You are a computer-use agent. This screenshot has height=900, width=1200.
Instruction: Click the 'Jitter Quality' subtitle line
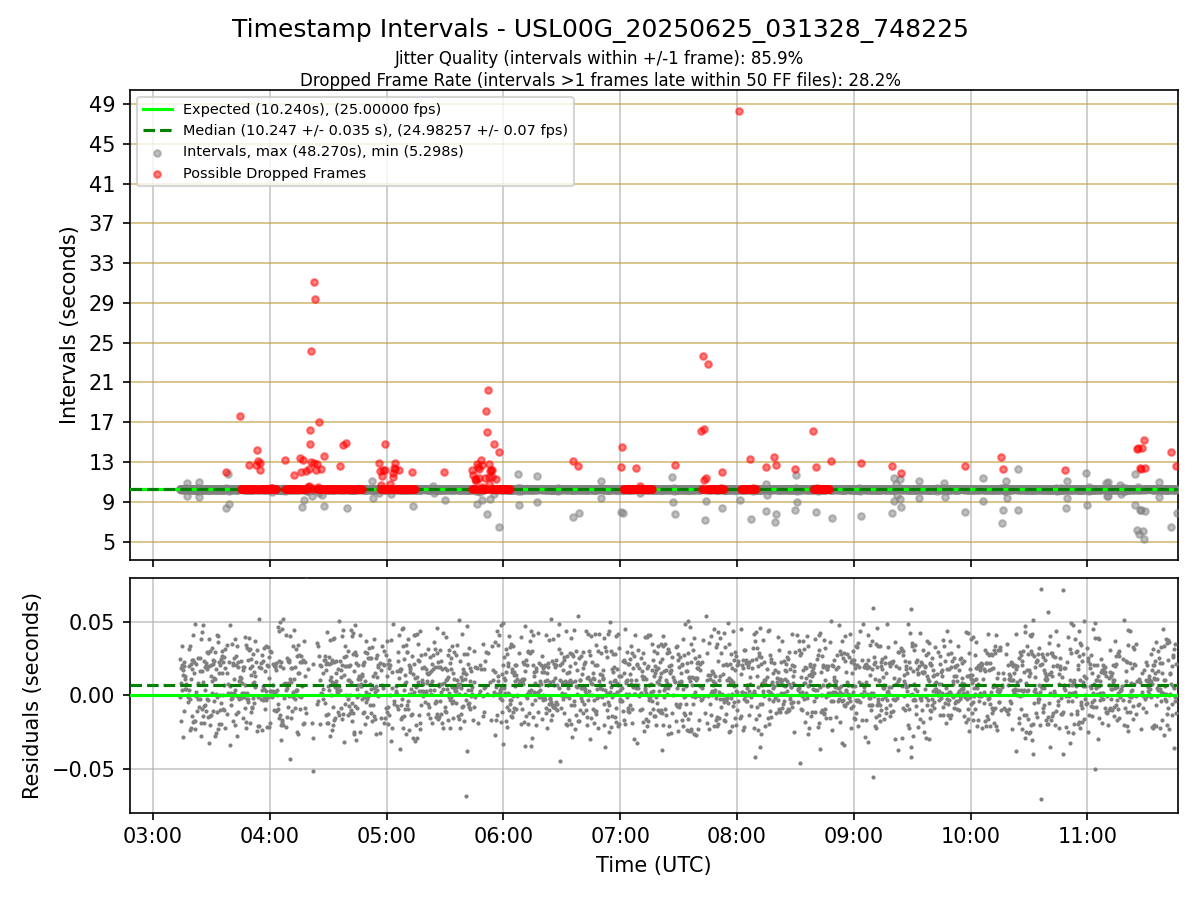point(599,58)
